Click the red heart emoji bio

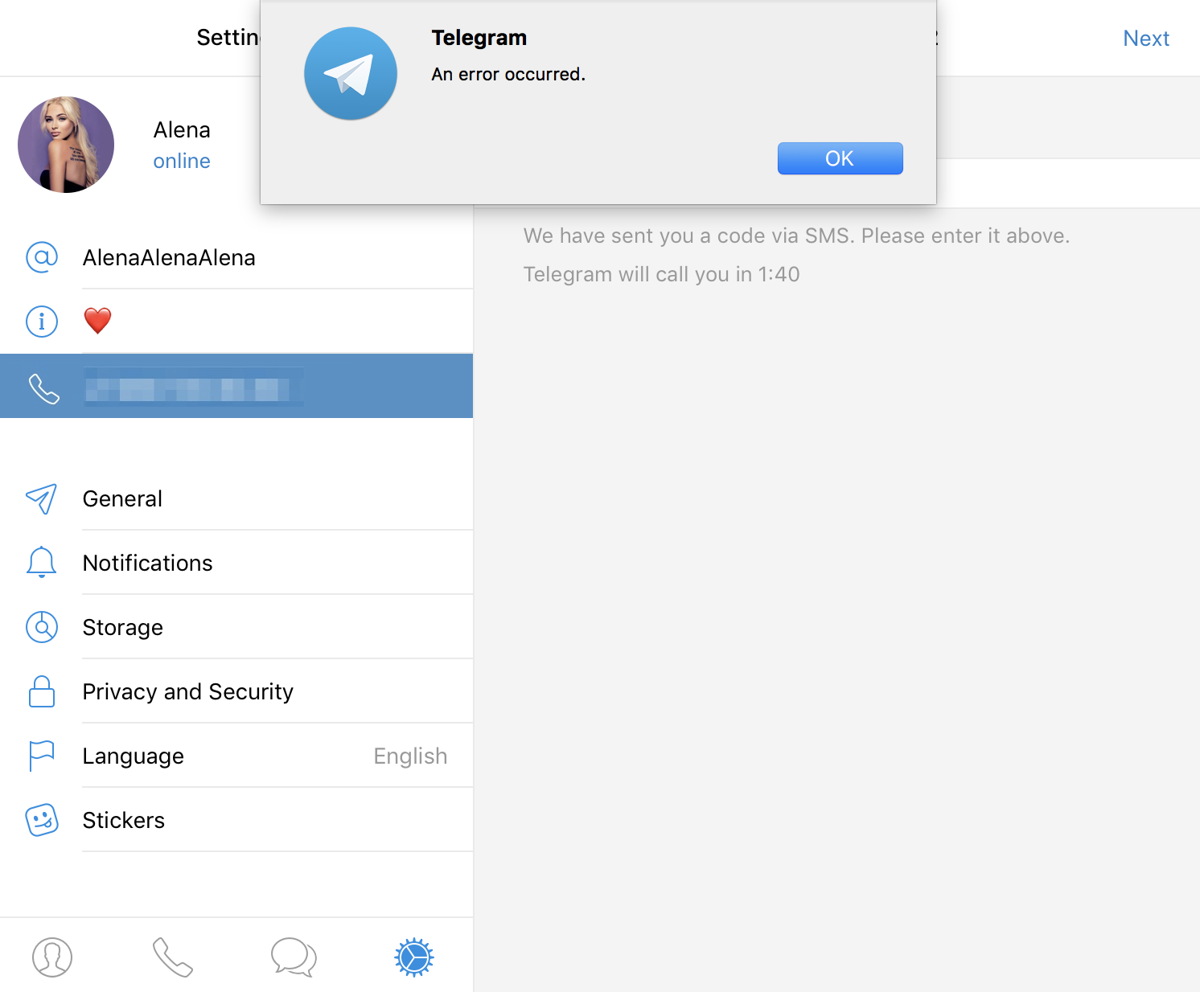click(97, 321)
